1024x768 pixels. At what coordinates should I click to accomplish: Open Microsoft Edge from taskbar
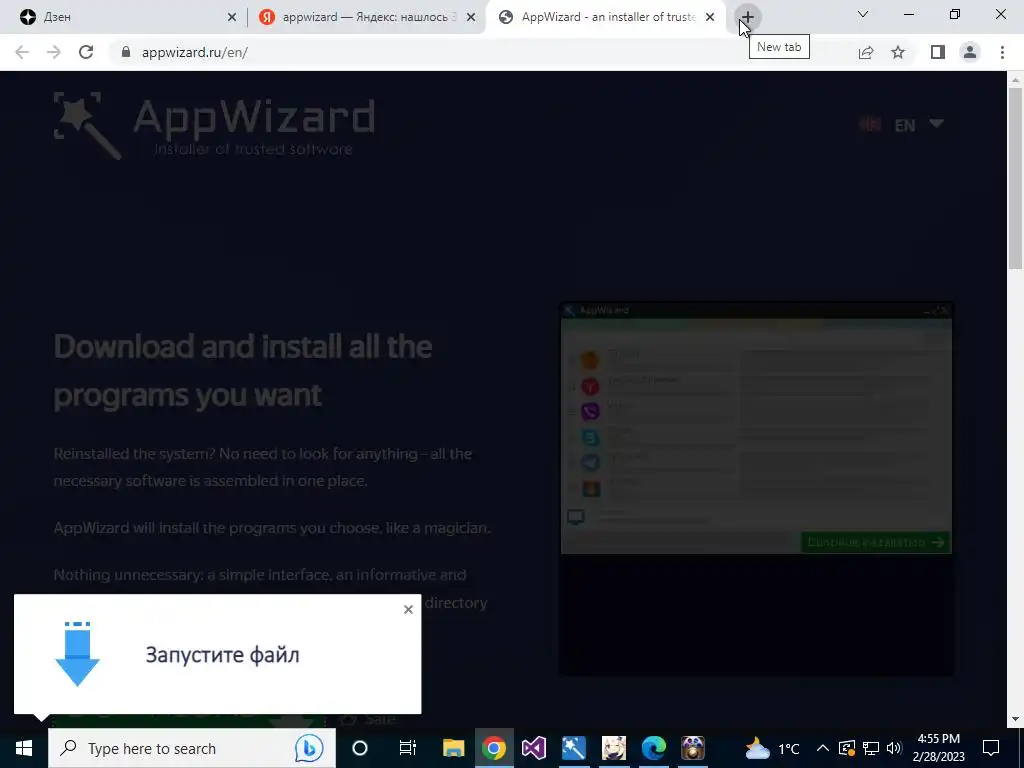pos(653,748)
